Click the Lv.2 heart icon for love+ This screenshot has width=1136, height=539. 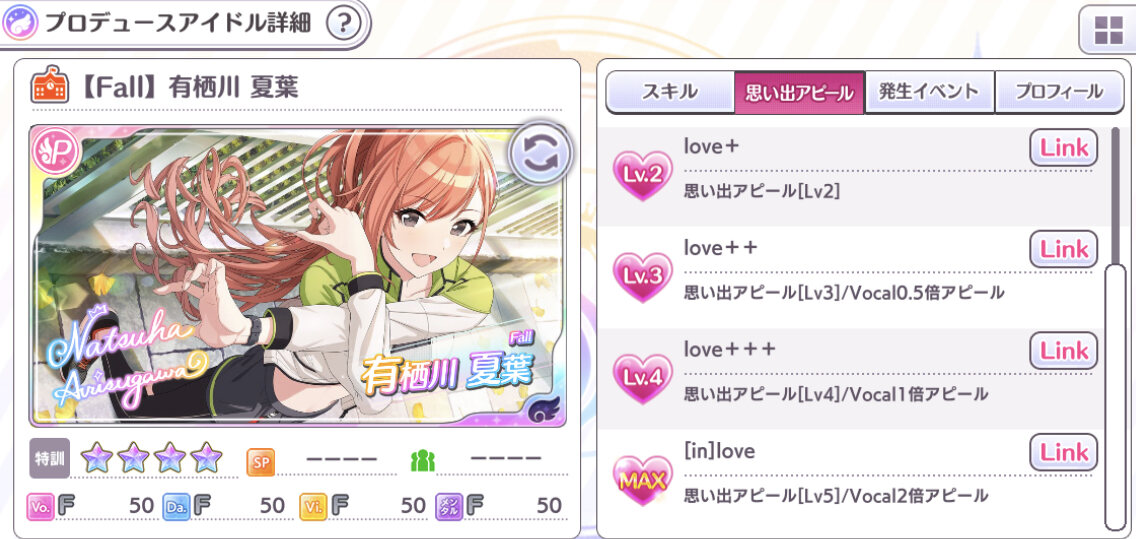pos(642,176)
